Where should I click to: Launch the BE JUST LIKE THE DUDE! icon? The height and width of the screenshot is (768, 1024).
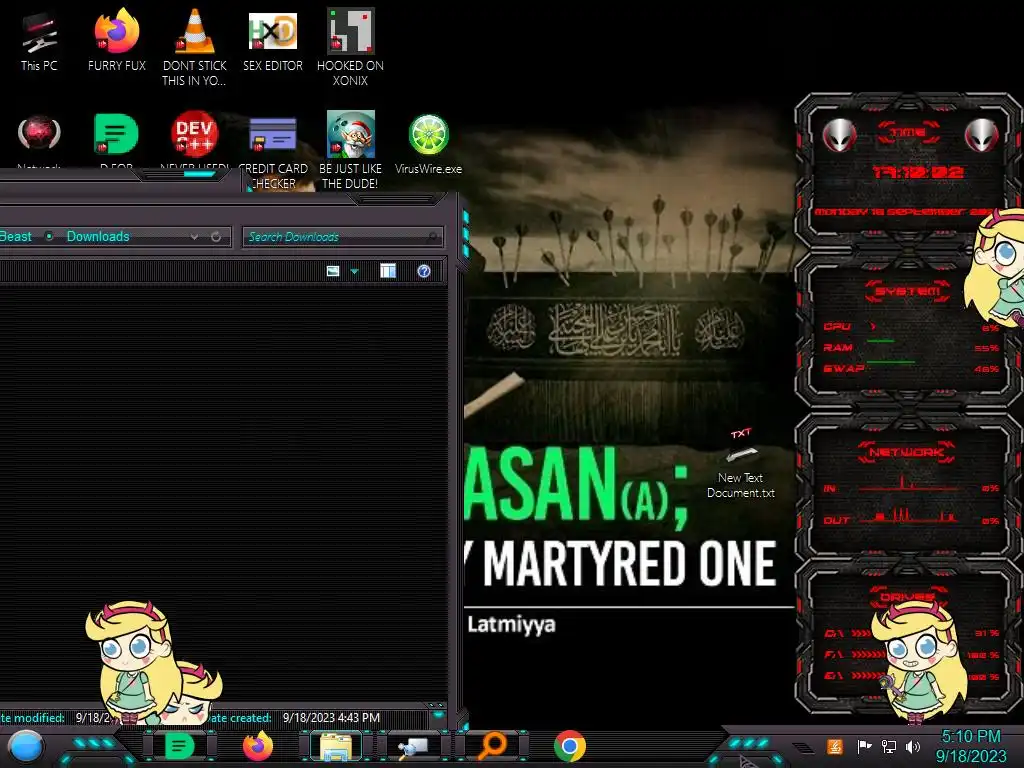point(350,150)
